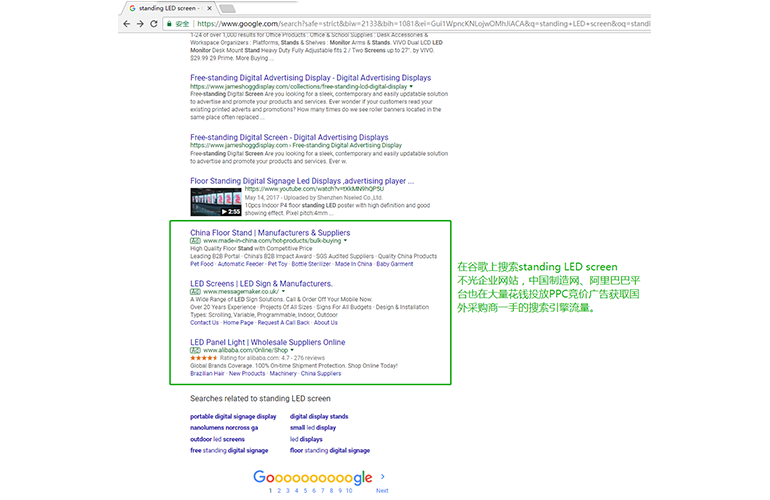Open 'Floor Standing Digital Signage Led Displays' result
This screenshot has width=770, height=500.
pos(302,181)
